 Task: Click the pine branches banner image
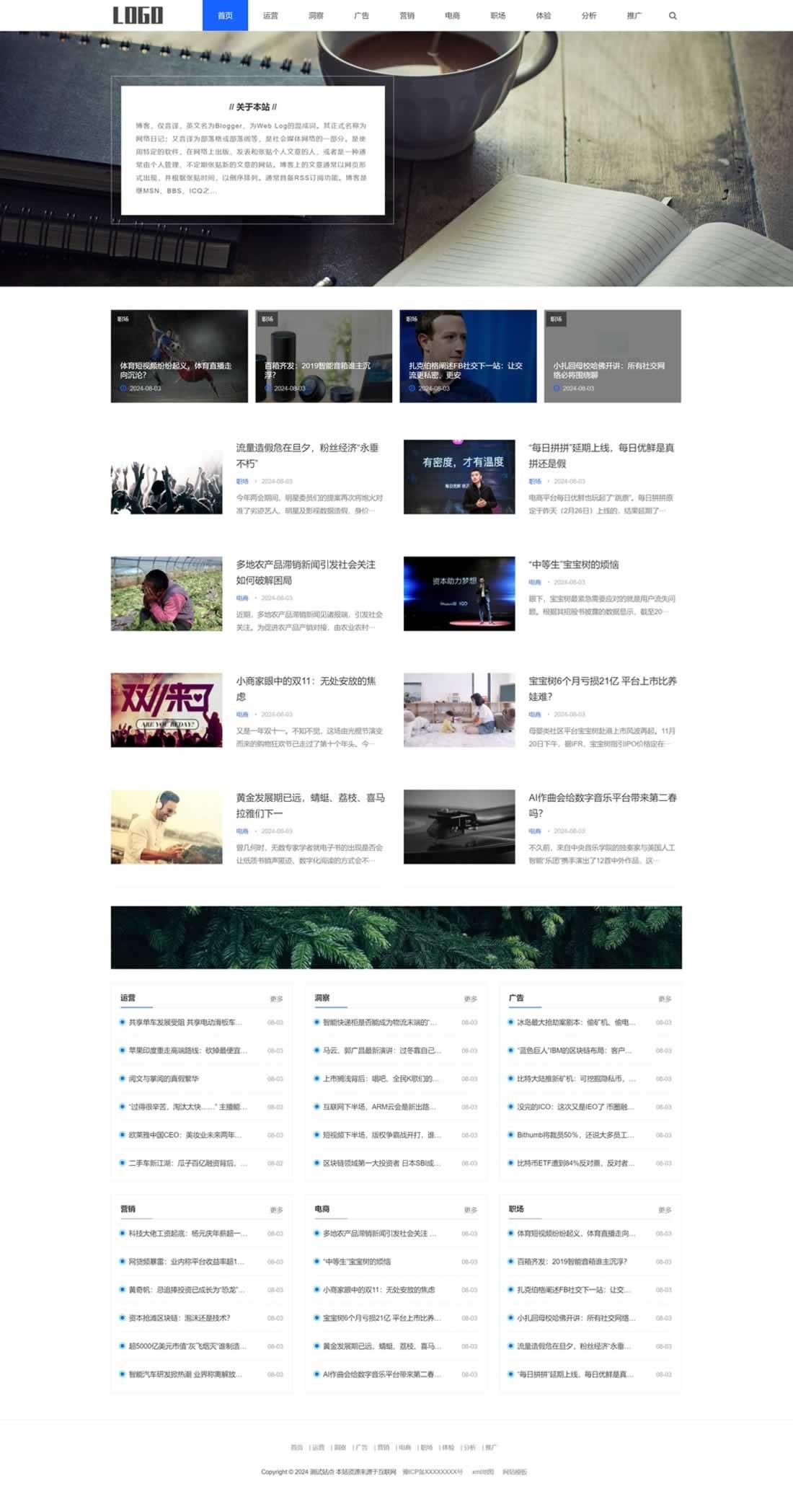(396, 937)
